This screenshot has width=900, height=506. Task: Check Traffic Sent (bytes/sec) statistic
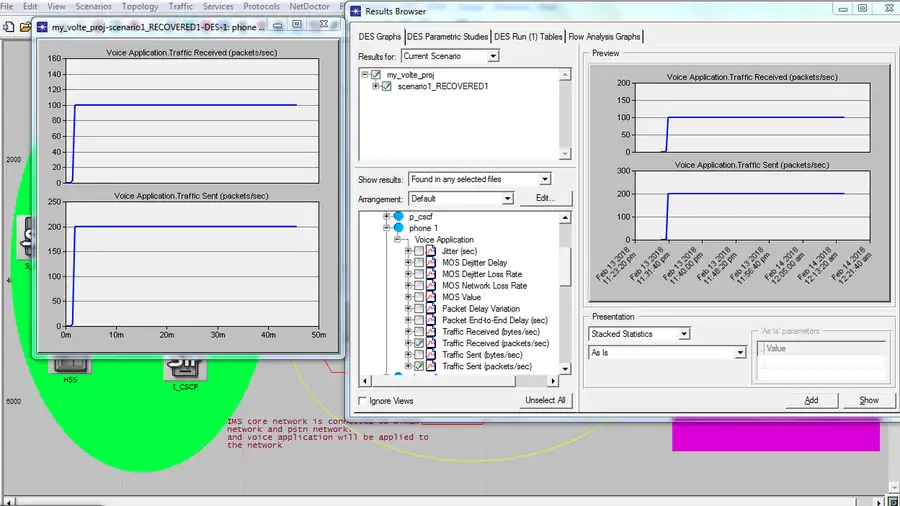419,354
